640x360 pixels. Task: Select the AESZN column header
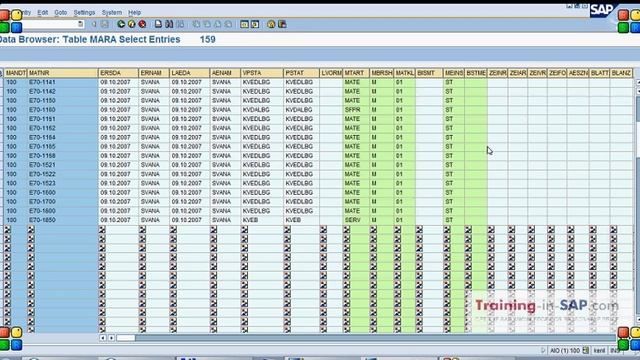pos(578,73)
